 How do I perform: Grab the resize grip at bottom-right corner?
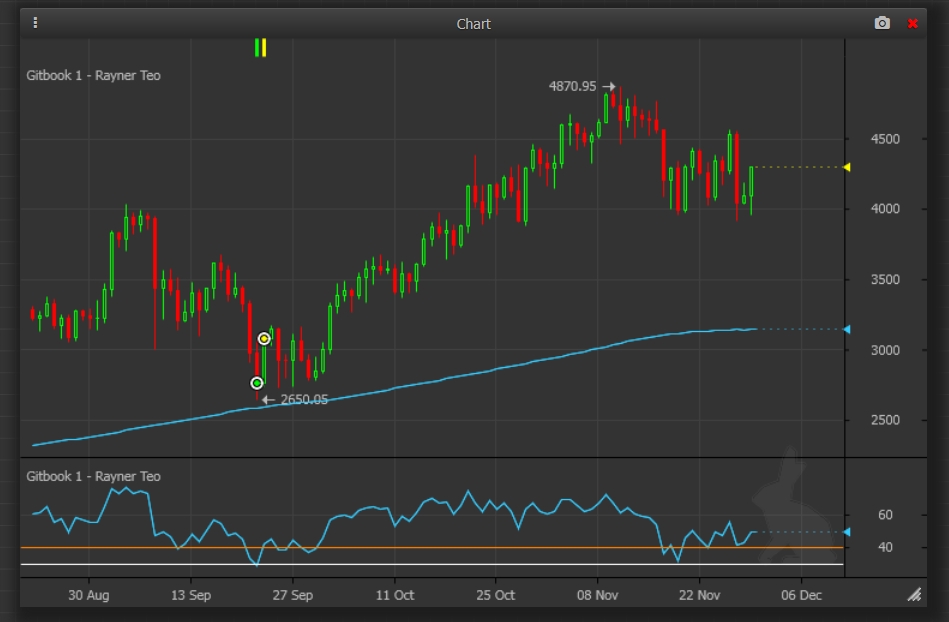tap(913, 595)
